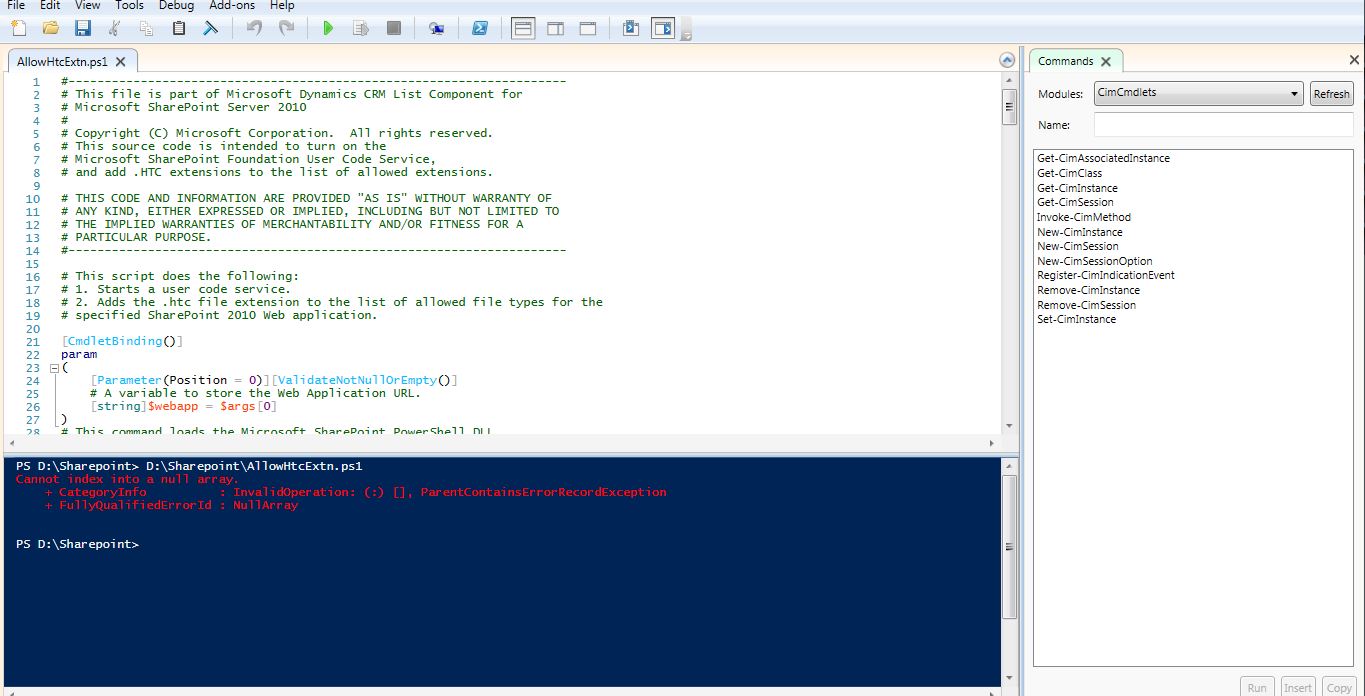Viewport: 1365px width, 696px height.
Task: Select Remove-CimInstance in command list
Action: 1088,290
